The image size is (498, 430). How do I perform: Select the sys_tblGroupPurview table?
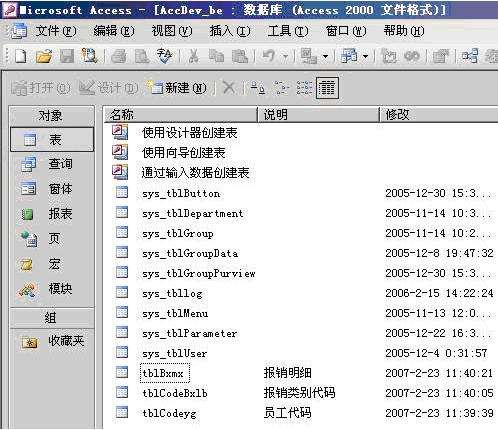(x=199, y=273)
